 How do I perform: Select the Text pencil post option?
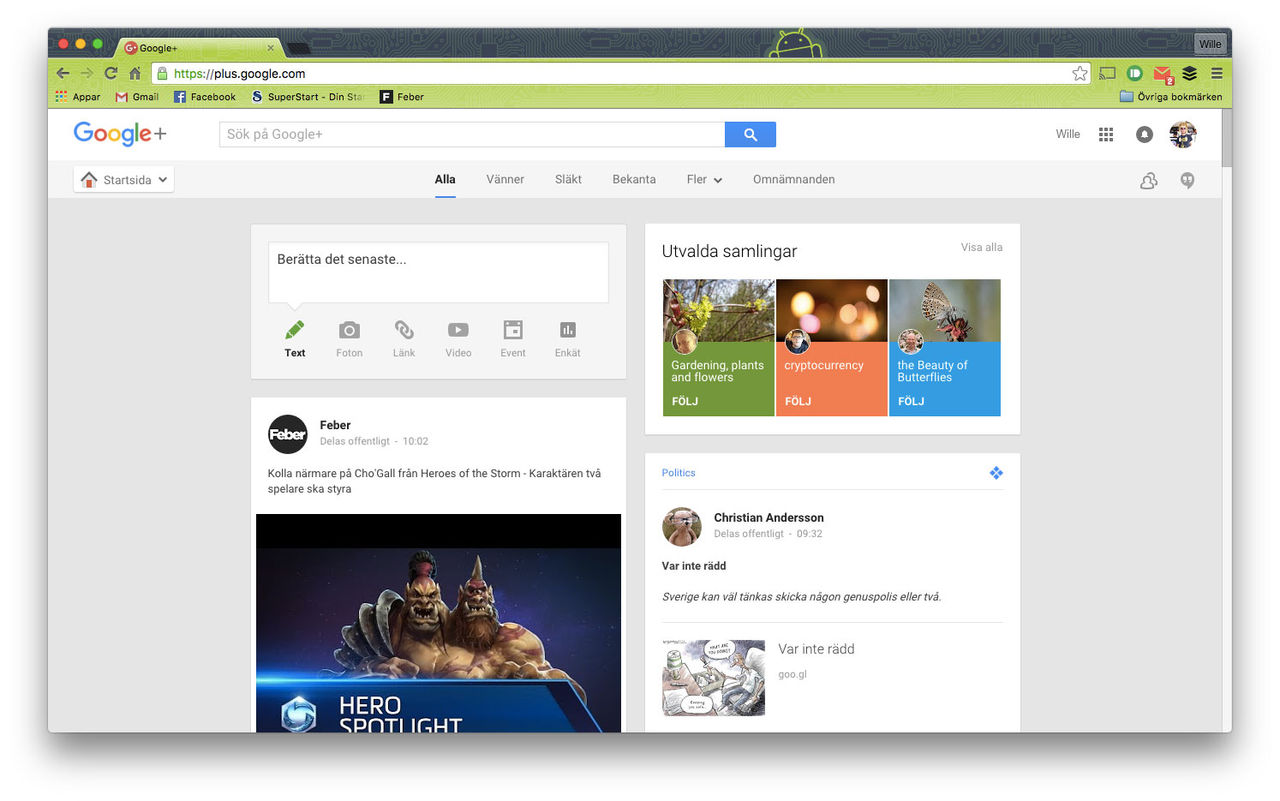tap(295, 339)
